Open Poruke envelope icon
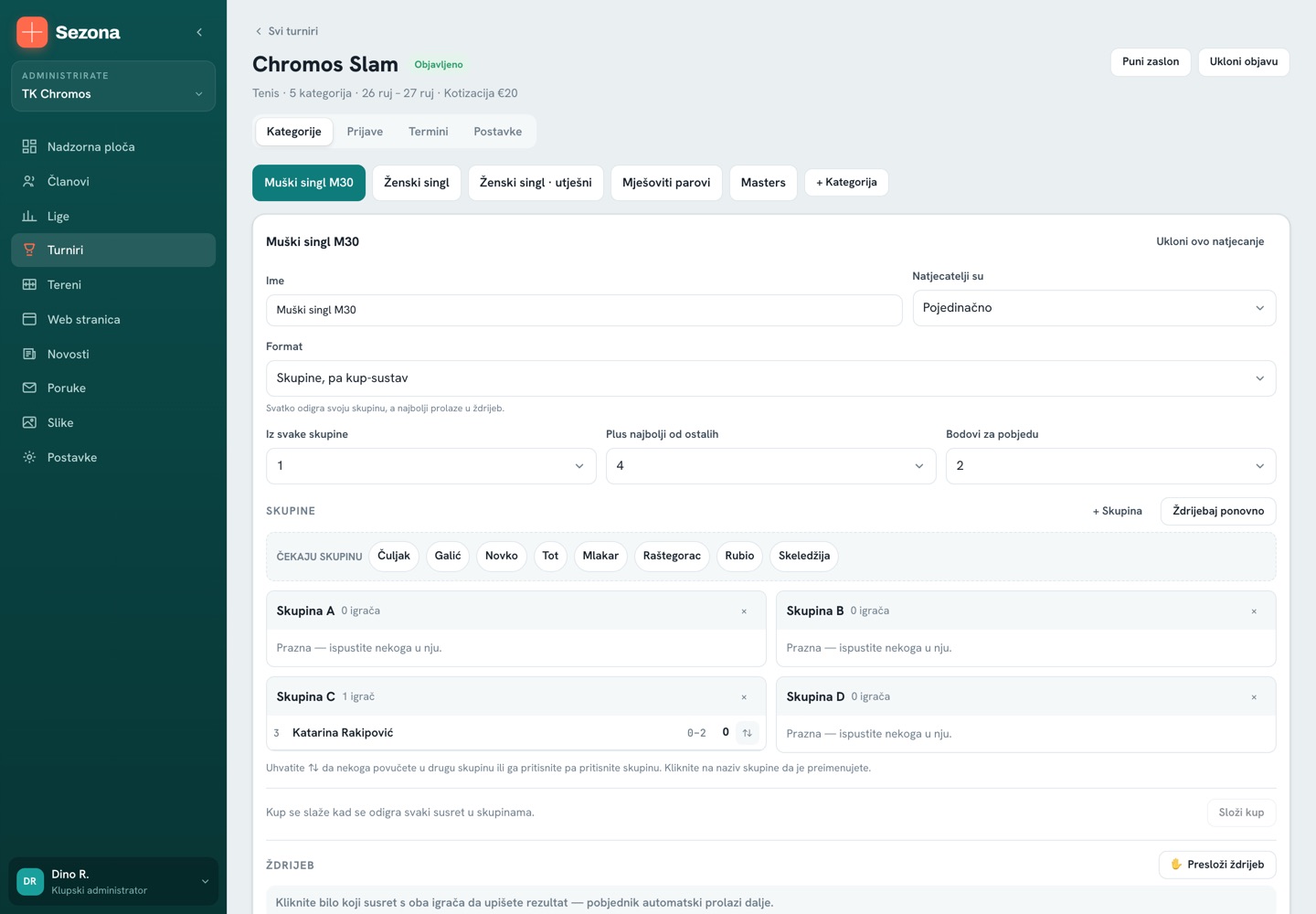1316x914 pixels. [29, 388]
